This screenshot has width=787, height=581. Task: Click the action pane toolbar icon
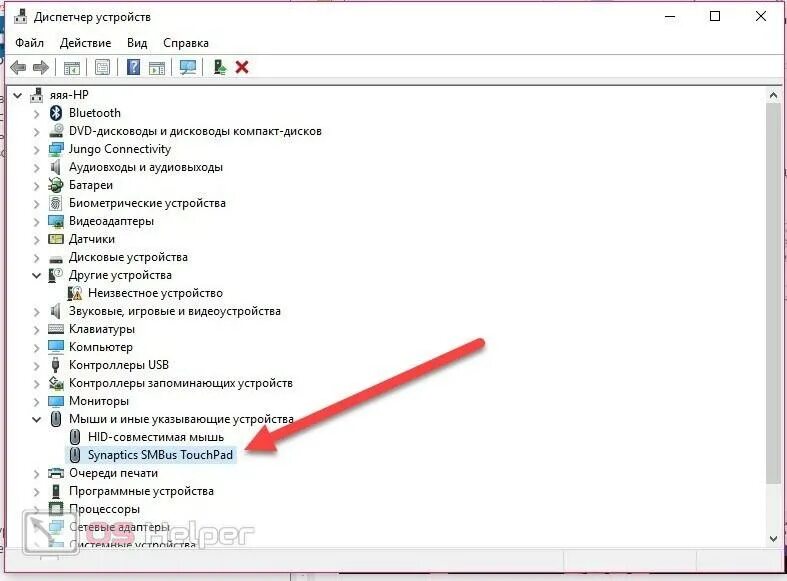tap(157, 67)
